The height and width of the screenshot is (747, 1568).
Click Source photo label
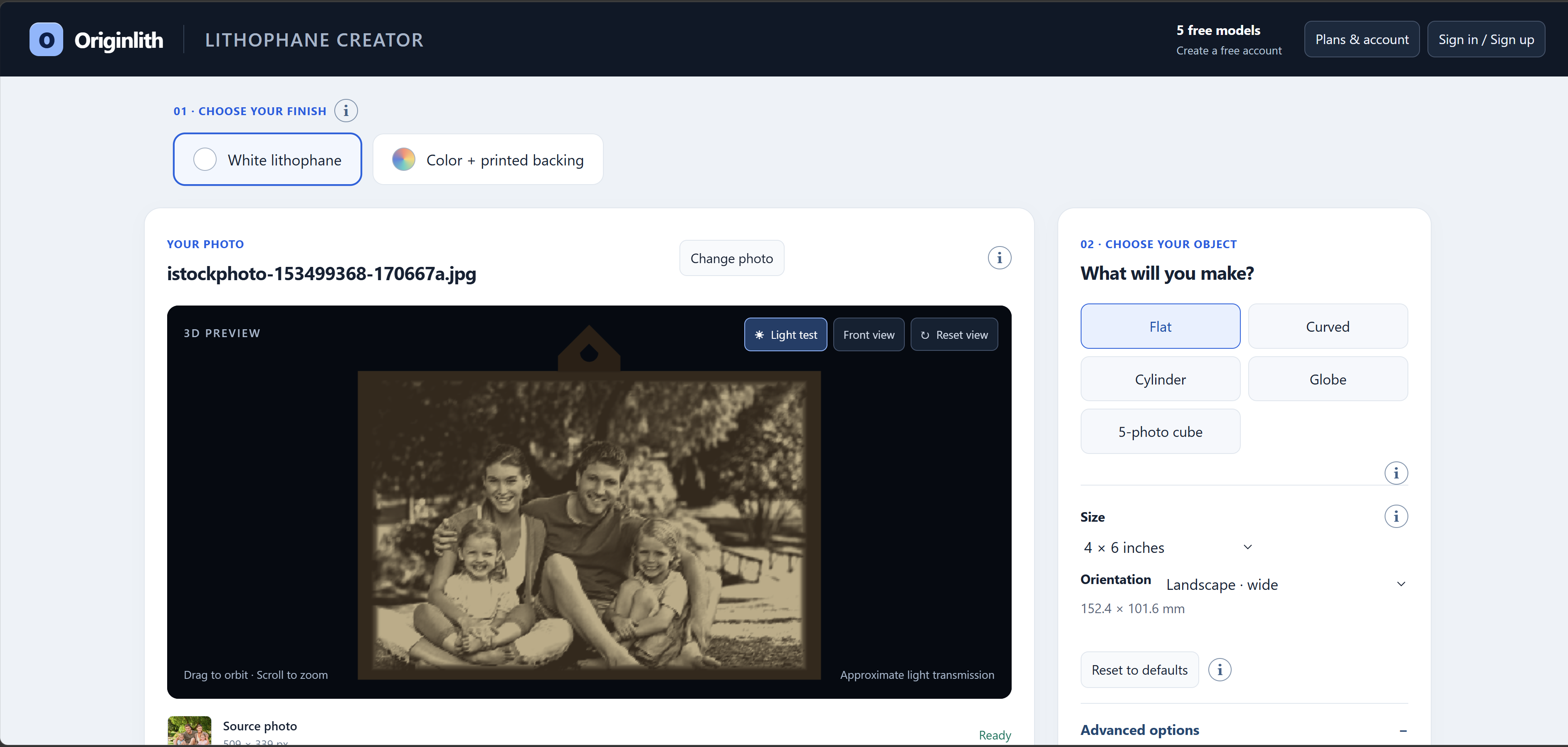point(260,726)
